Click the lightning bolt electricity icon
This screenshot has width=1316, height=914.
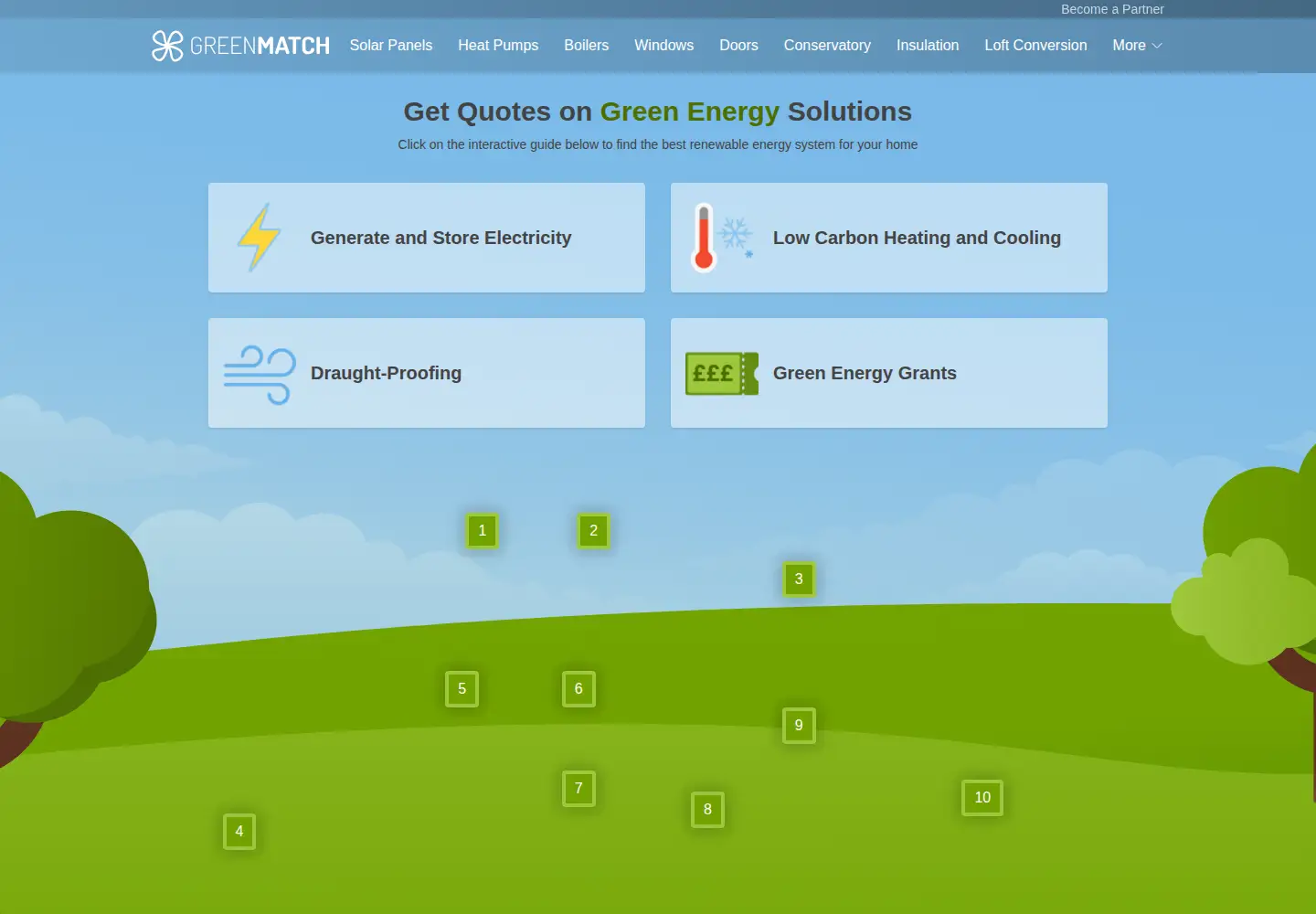[x=260, y=238]
